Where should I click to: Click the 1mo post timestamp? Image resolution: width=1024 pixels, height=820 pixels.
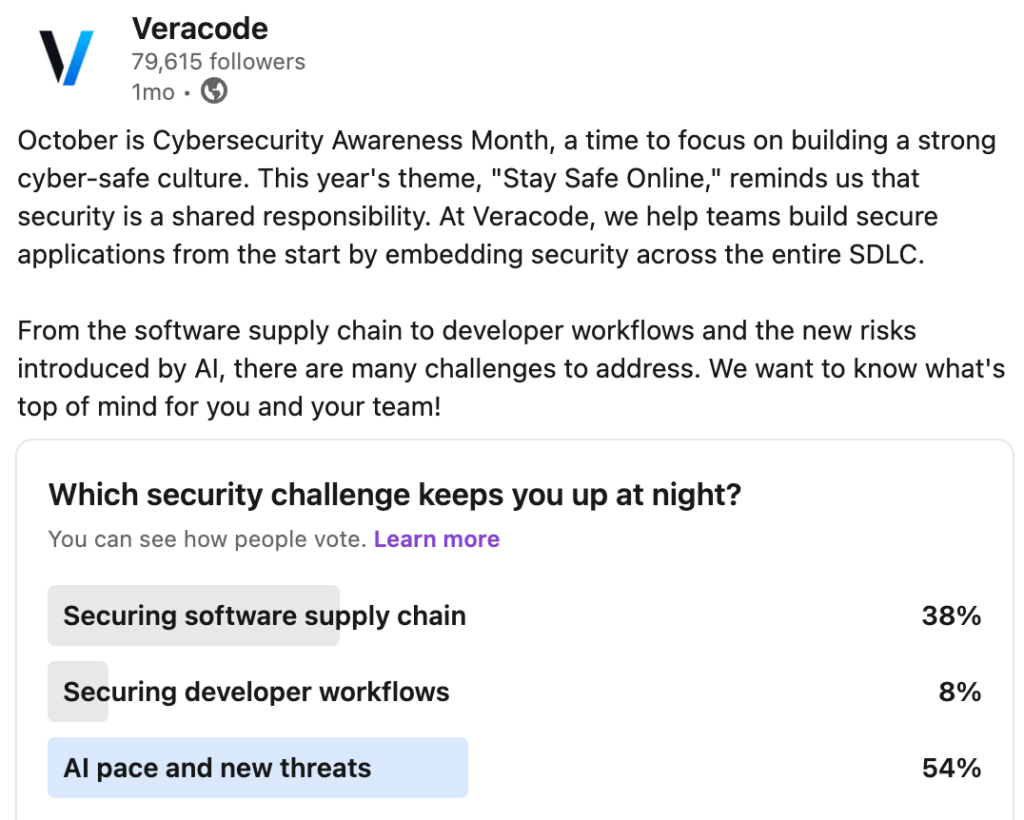tap(152, 92)
